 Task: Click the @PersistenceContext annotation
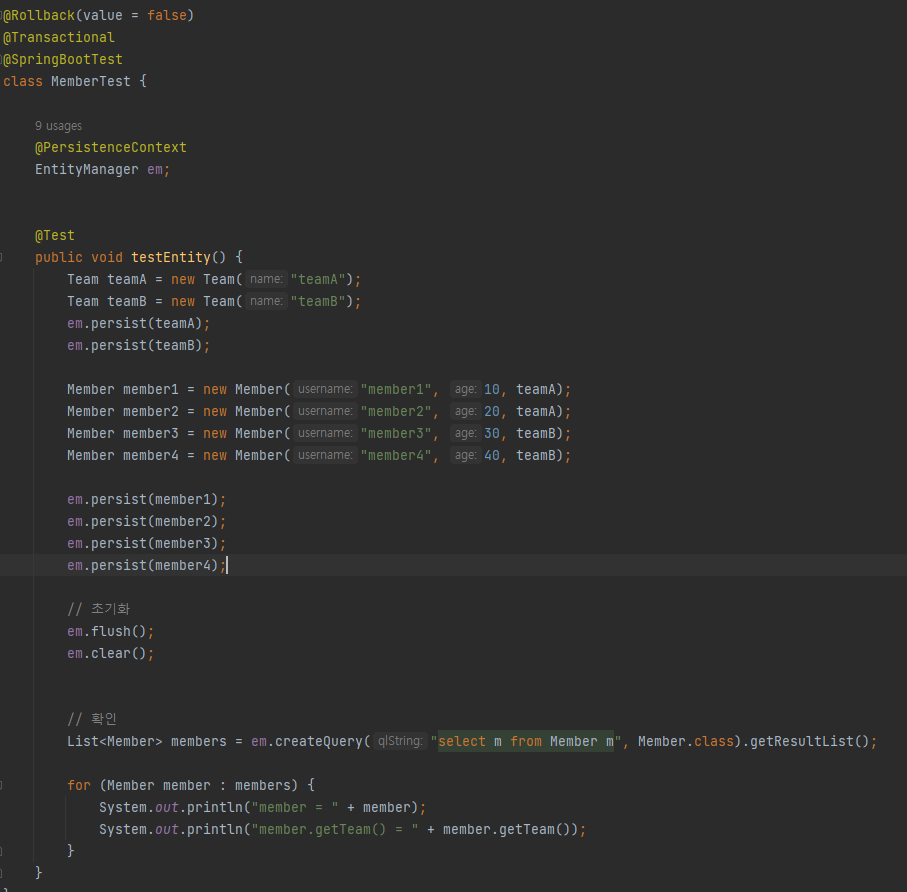[110, 148]
